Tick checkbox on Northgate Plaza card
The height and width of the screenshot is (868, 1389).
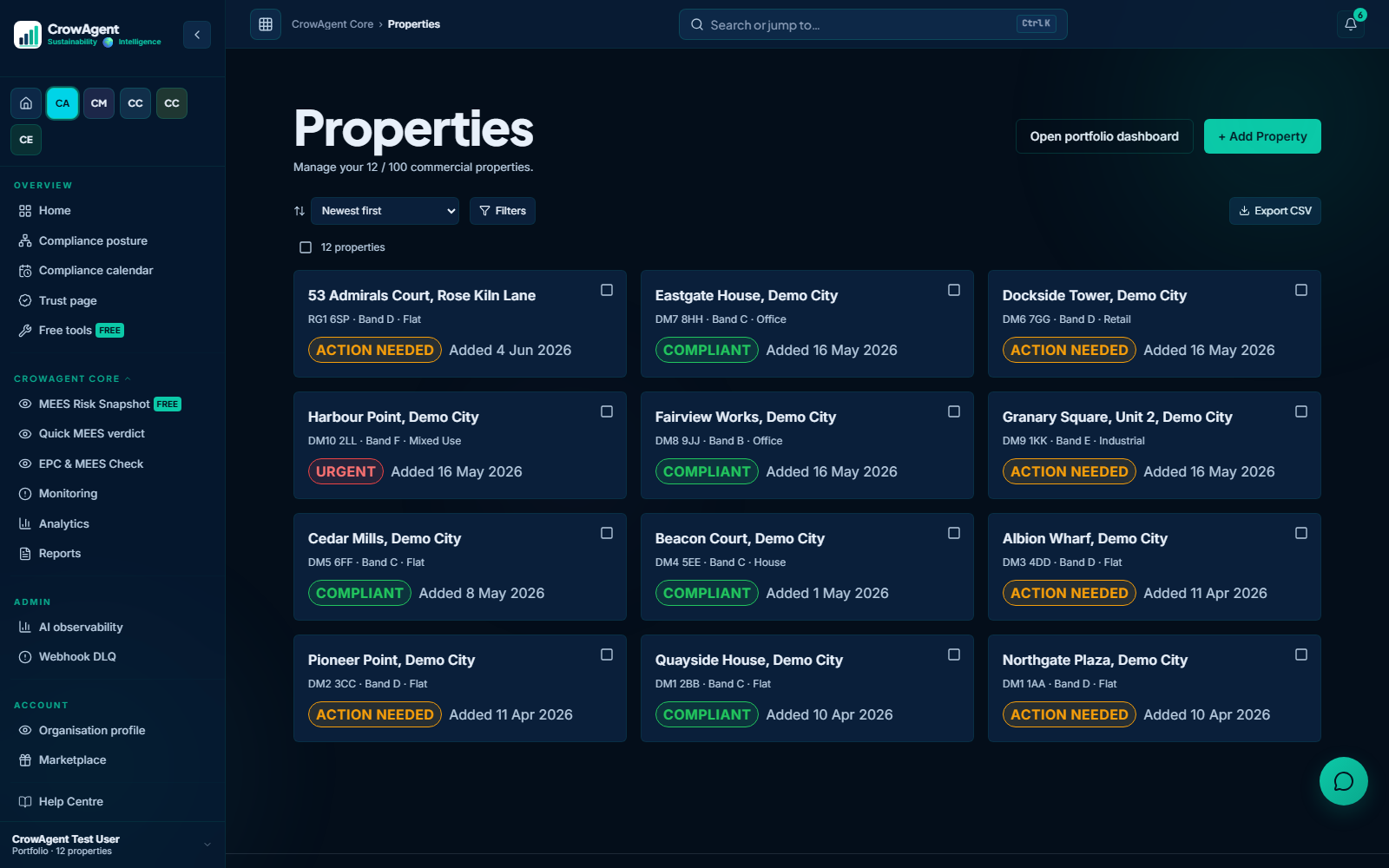pos(1301,654)
